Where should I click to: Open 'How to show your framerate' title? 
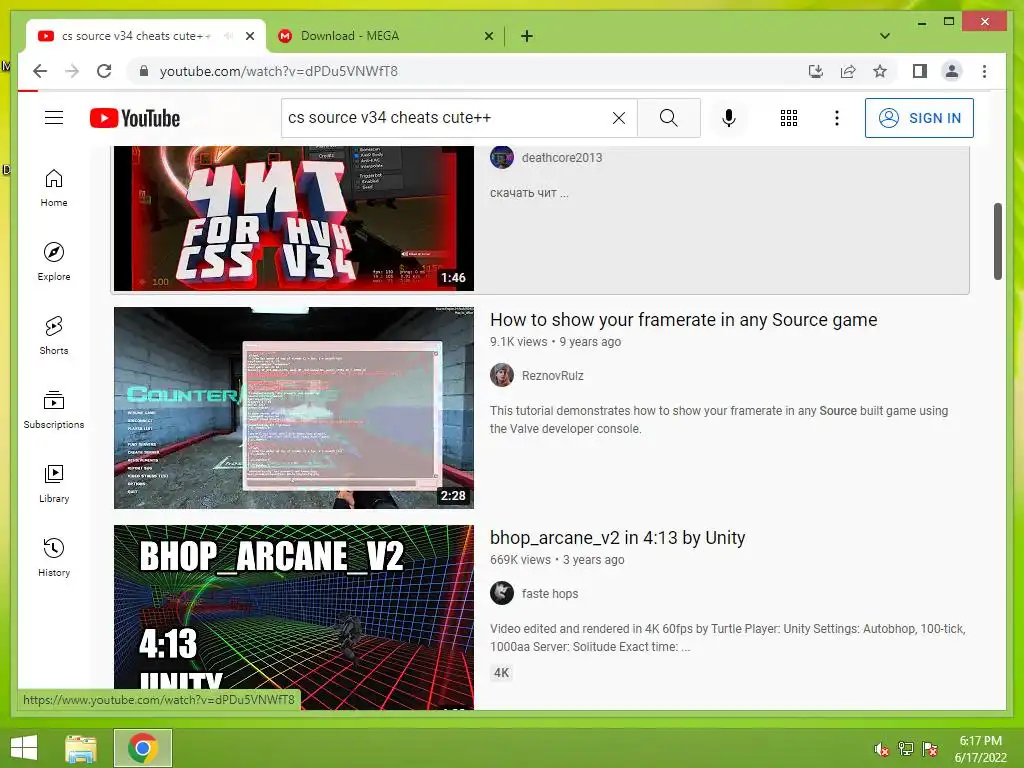[x=684, y=319]
